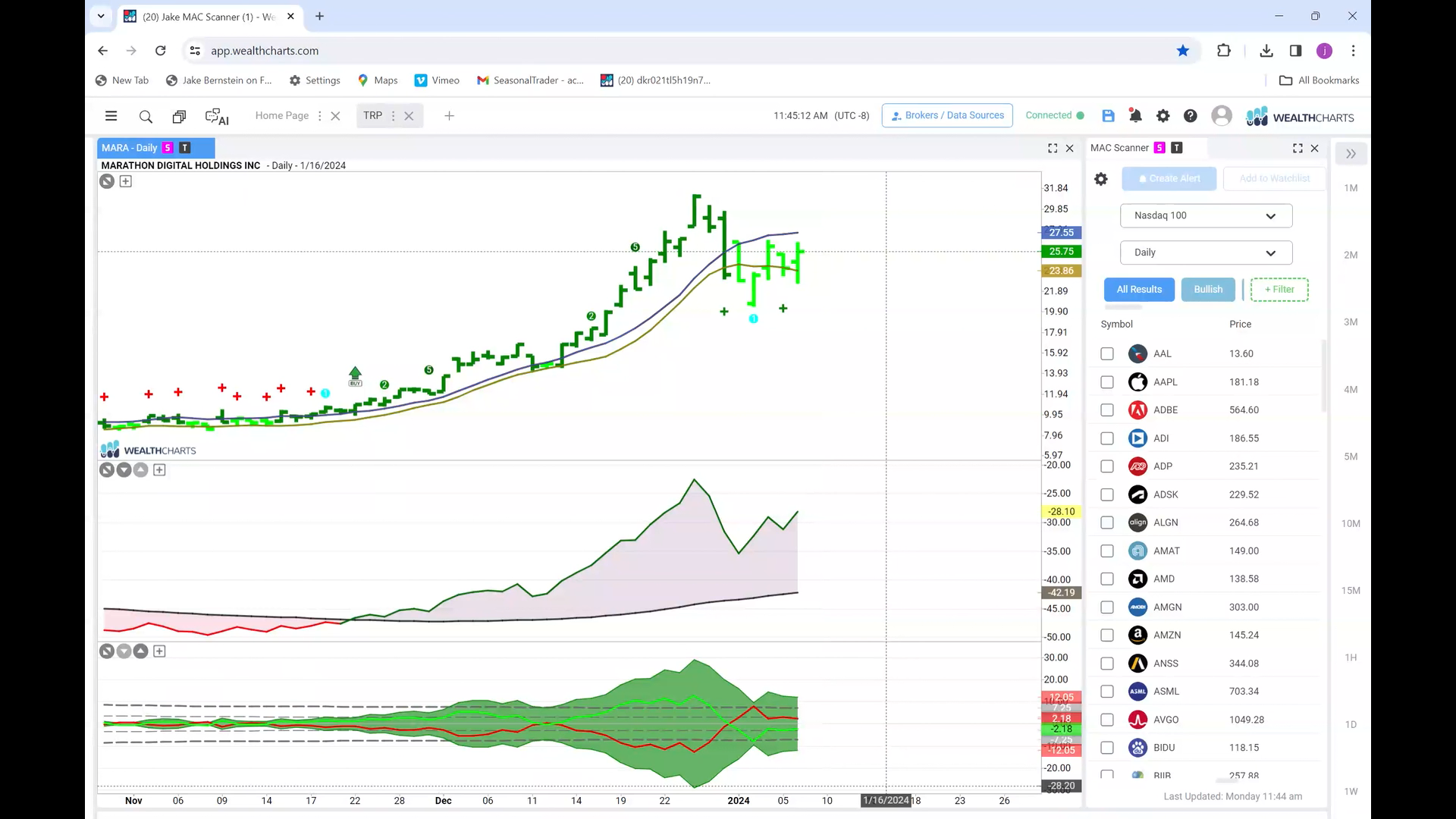Open MAC Scanner settings gear
1456x819 pixels.
click(1101, 179)
